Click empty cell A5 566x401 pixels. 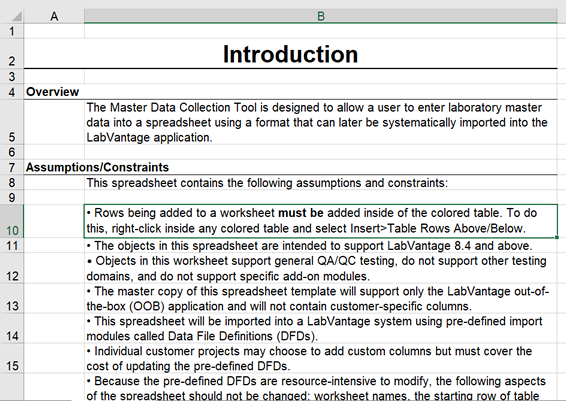click(54, 122)
